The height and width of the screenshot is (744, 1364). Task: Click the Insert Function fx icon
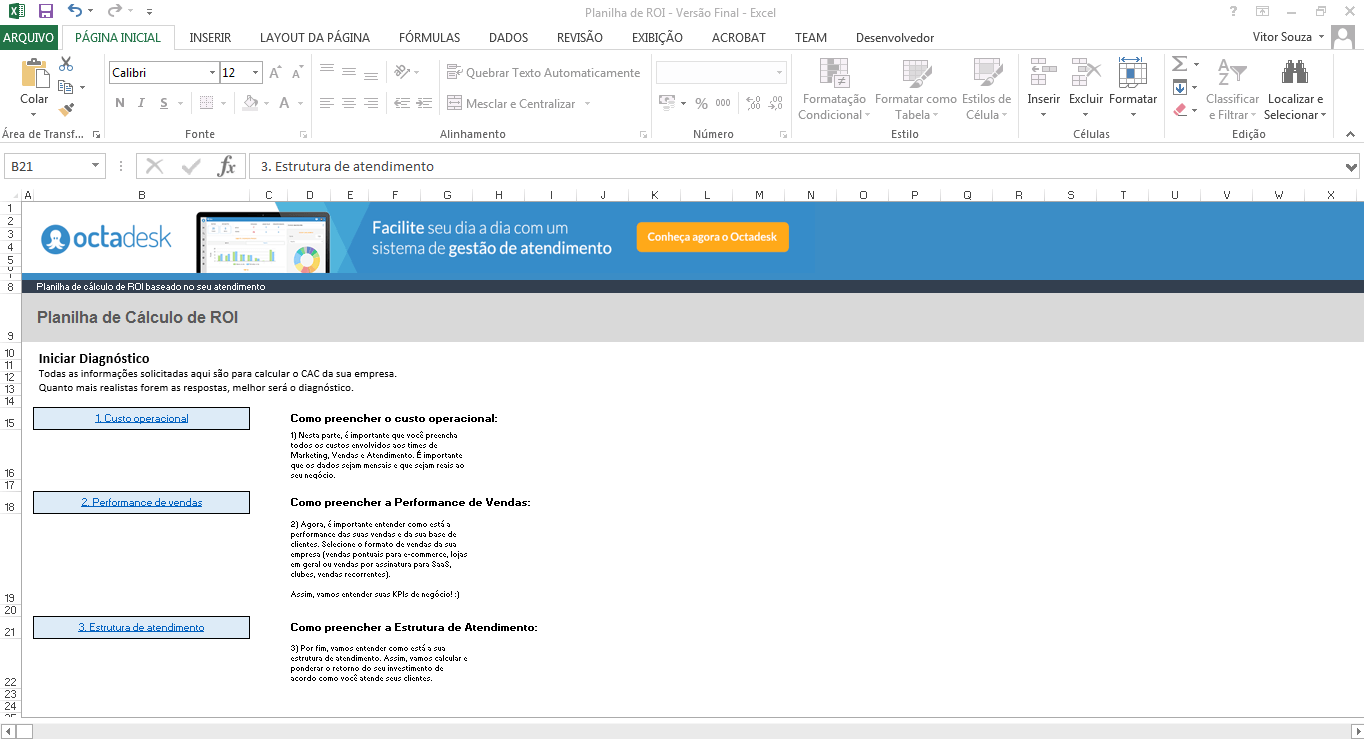click(x=227, y=167)
